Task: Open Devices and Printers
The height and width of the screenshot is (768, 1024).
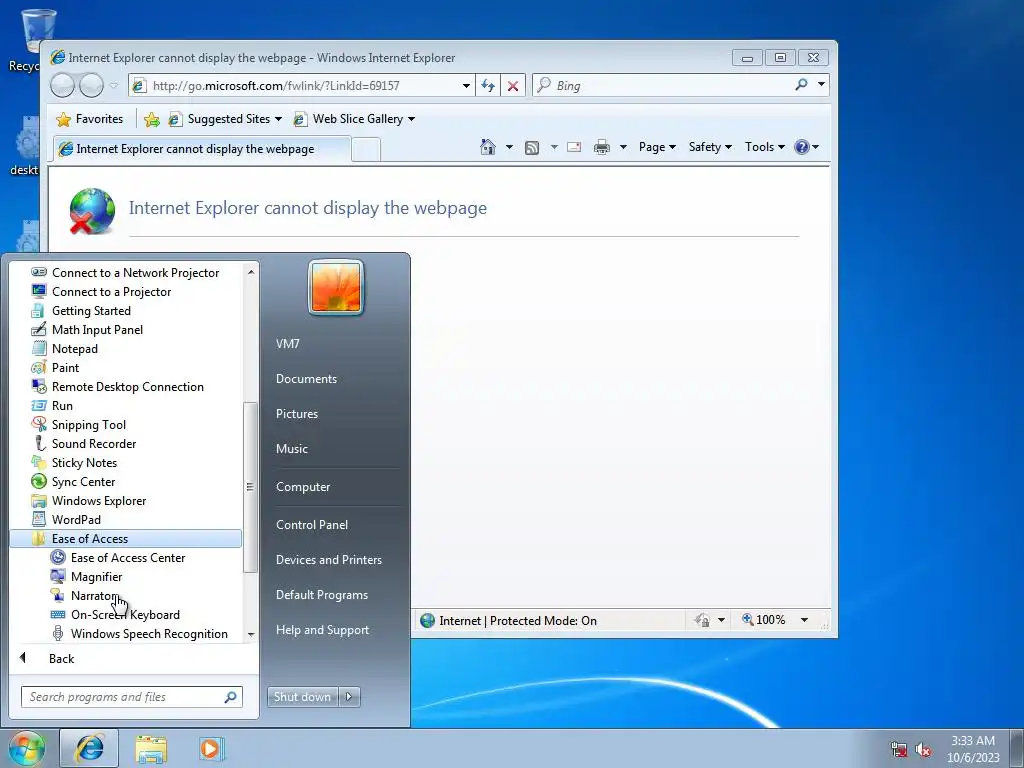Action: tap(328, 560)
